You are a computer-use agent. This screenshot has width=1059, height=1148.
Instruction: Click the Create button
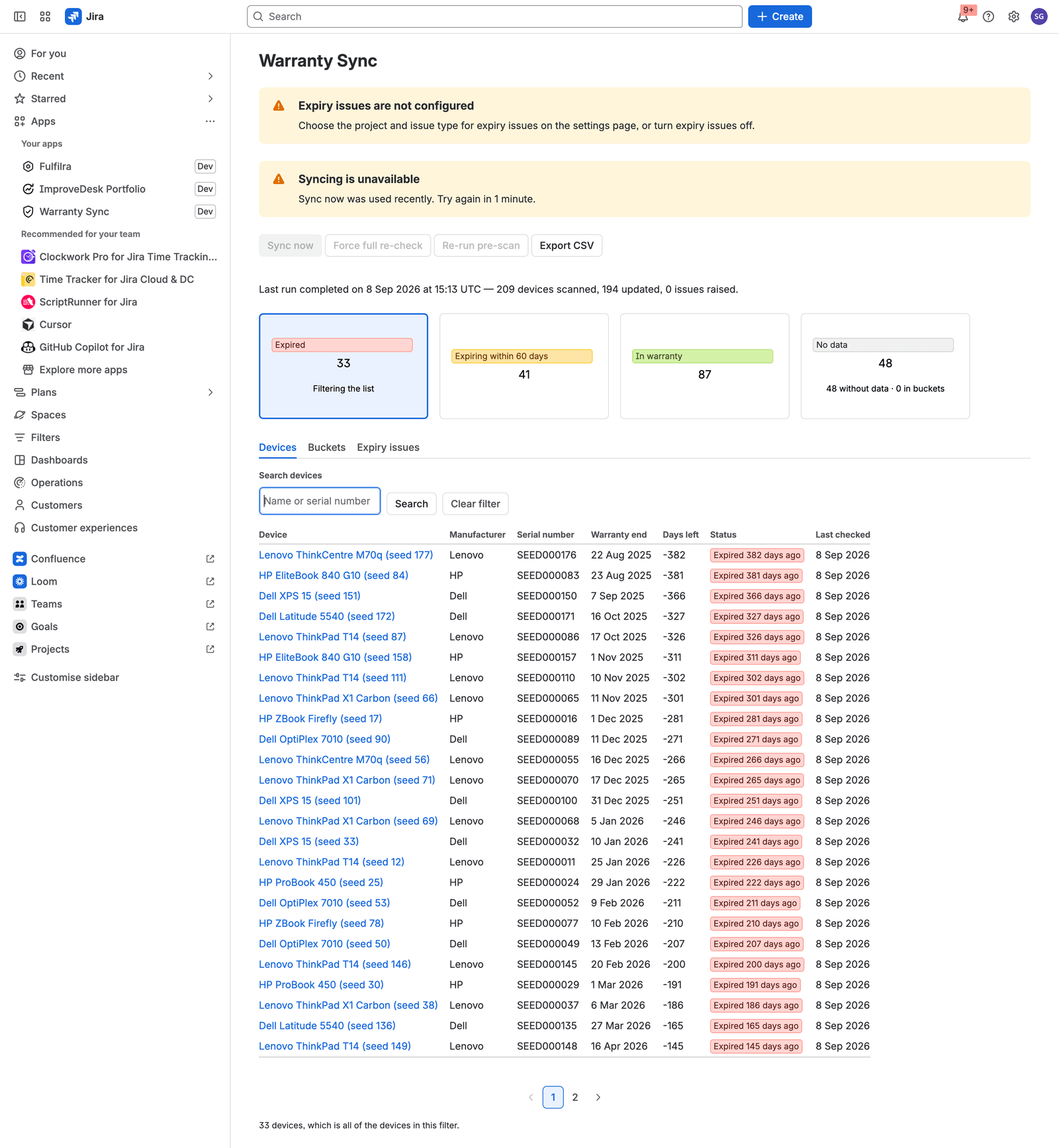pos(780,17)
